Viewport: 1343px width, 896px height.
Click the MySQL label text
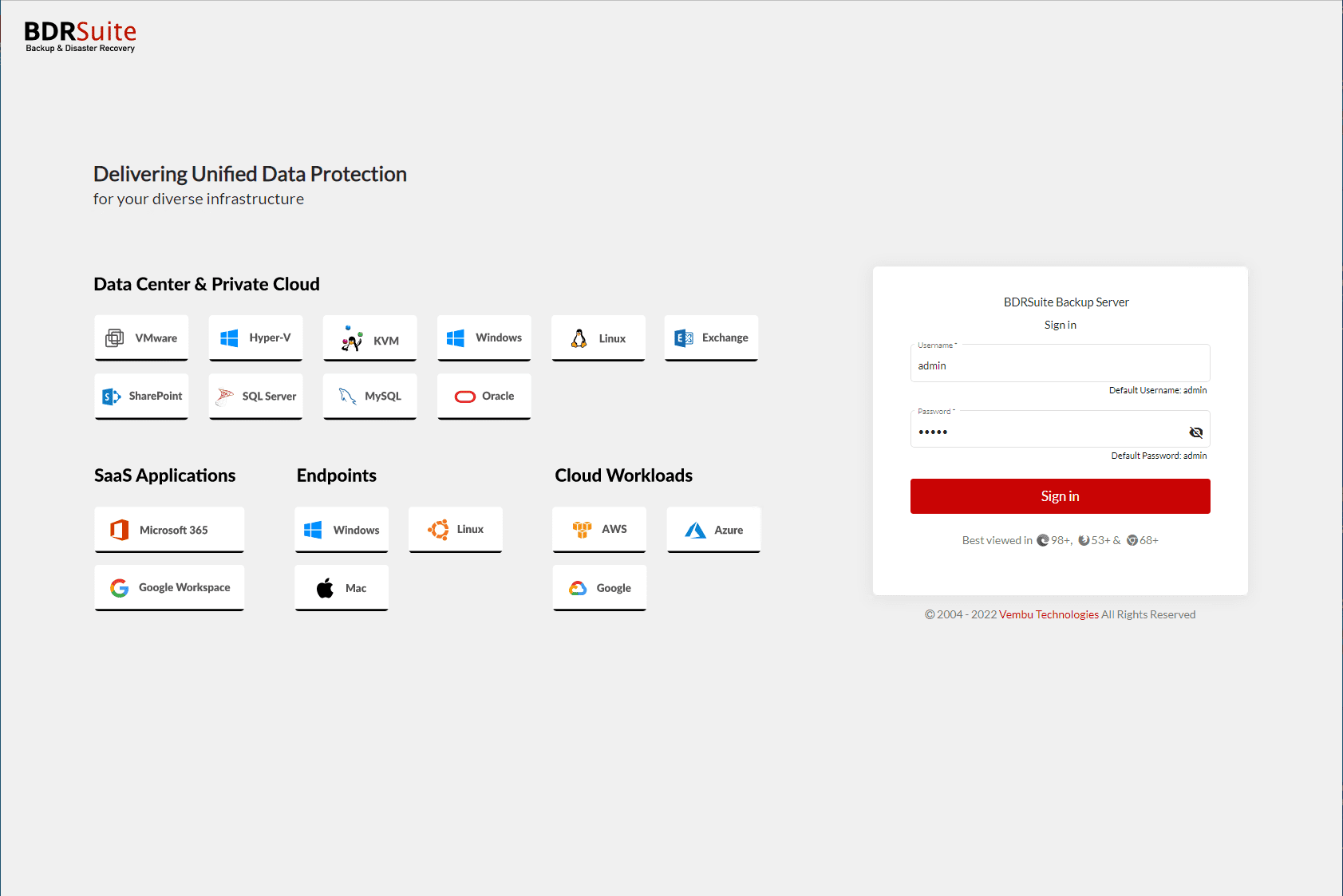pos(383,396)
